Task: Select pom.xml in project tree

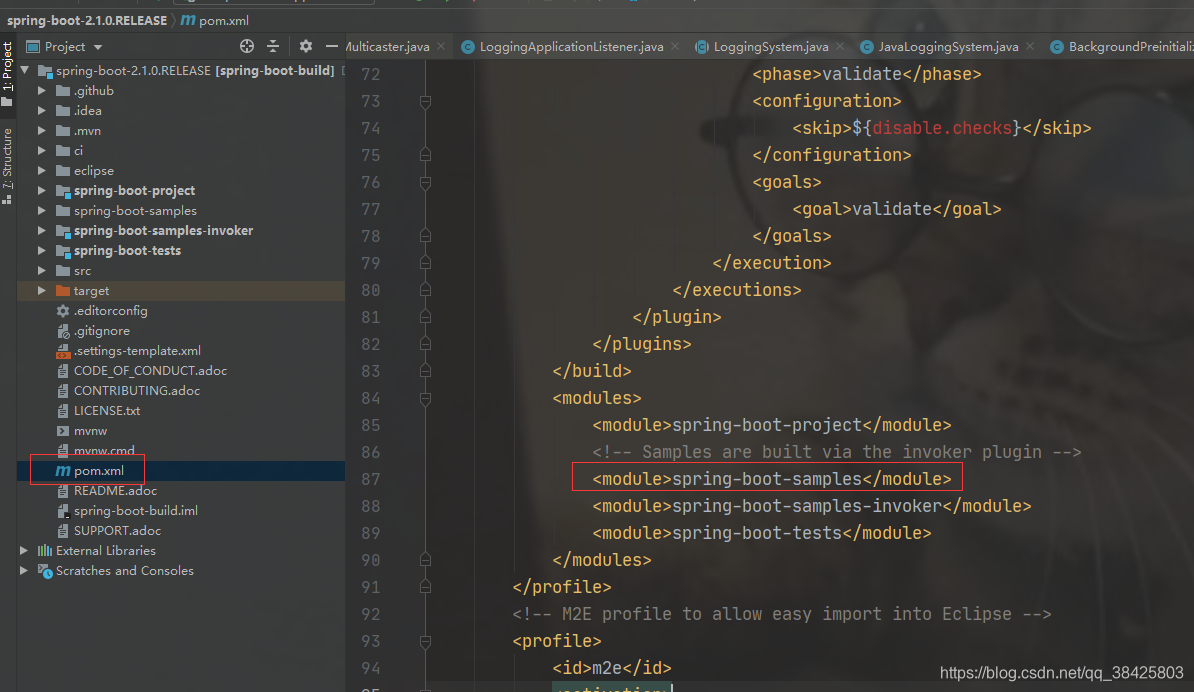Action: coord(99,470)
